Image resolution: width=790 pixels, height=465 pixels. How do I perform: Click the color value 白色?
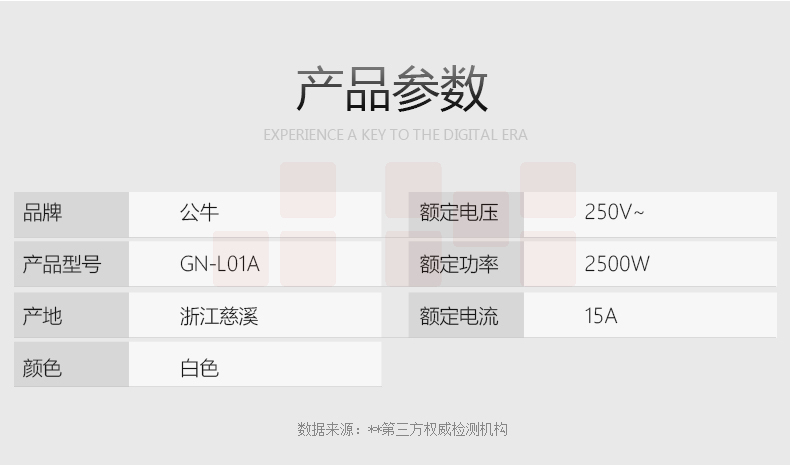click(x=199, y=368)
